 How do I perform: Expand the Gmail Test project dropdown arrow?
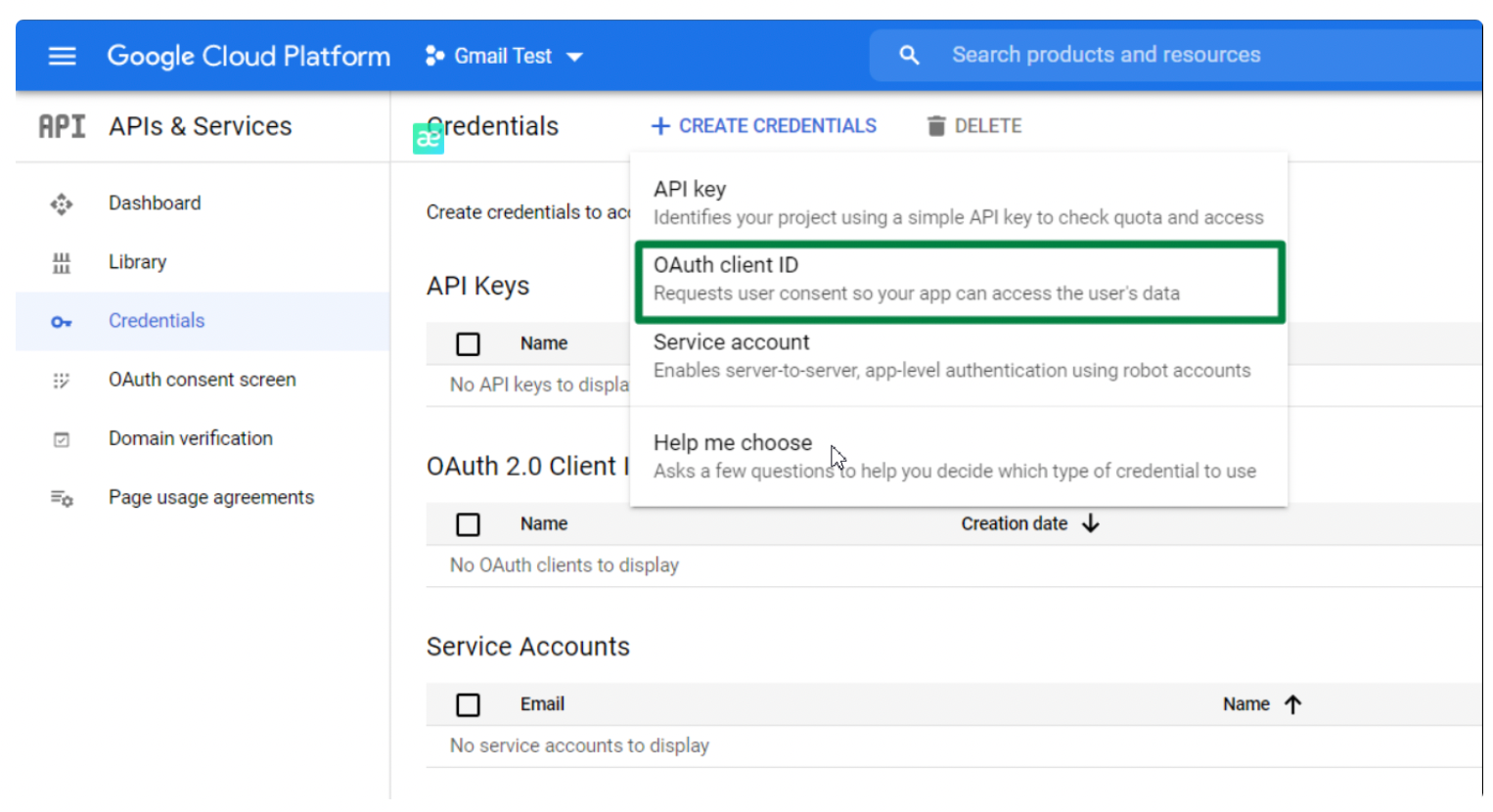(575, 57)
